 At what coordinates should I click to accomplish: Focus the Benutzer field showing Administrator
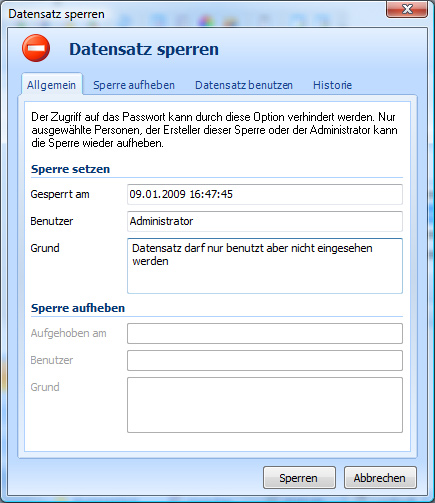pos(265,221)
